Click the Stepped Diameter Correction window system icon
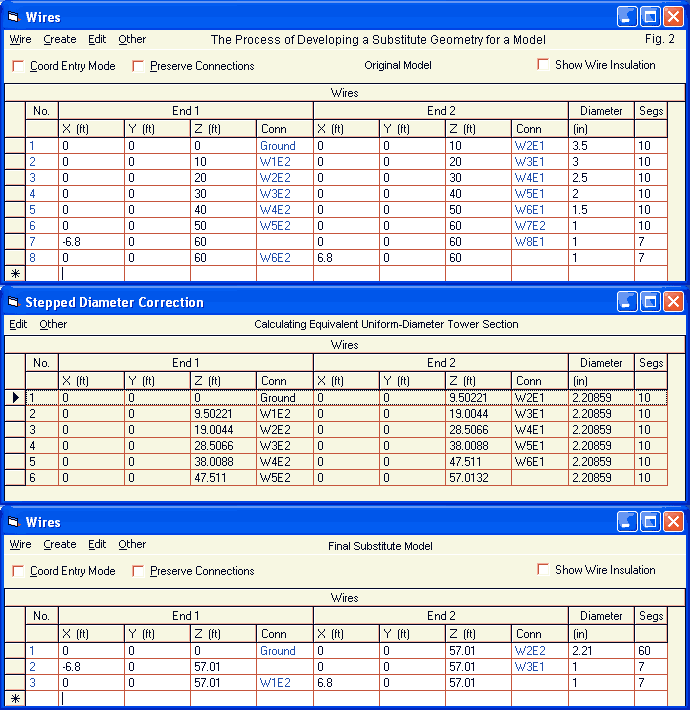 tap(13, 302)
